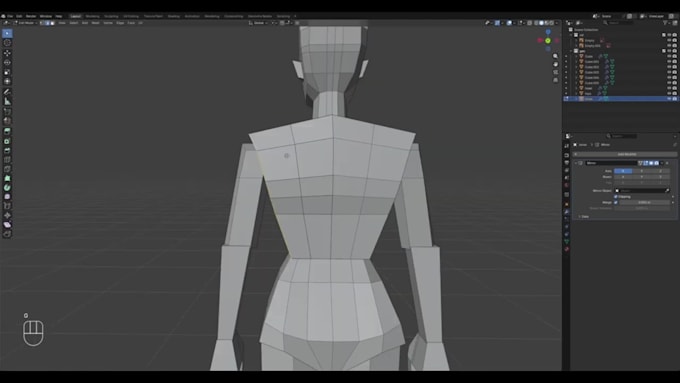Click the outliner filter funnel icon

(x=665, y=23)
